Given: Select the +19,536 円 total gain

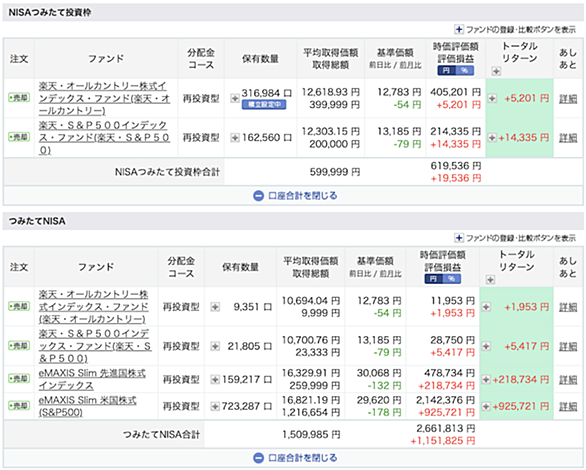Looking at the screenshot, I should coord(456,178).
